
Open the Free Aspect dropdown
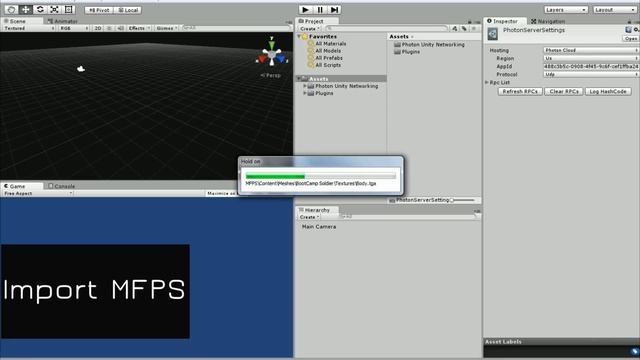38,193
